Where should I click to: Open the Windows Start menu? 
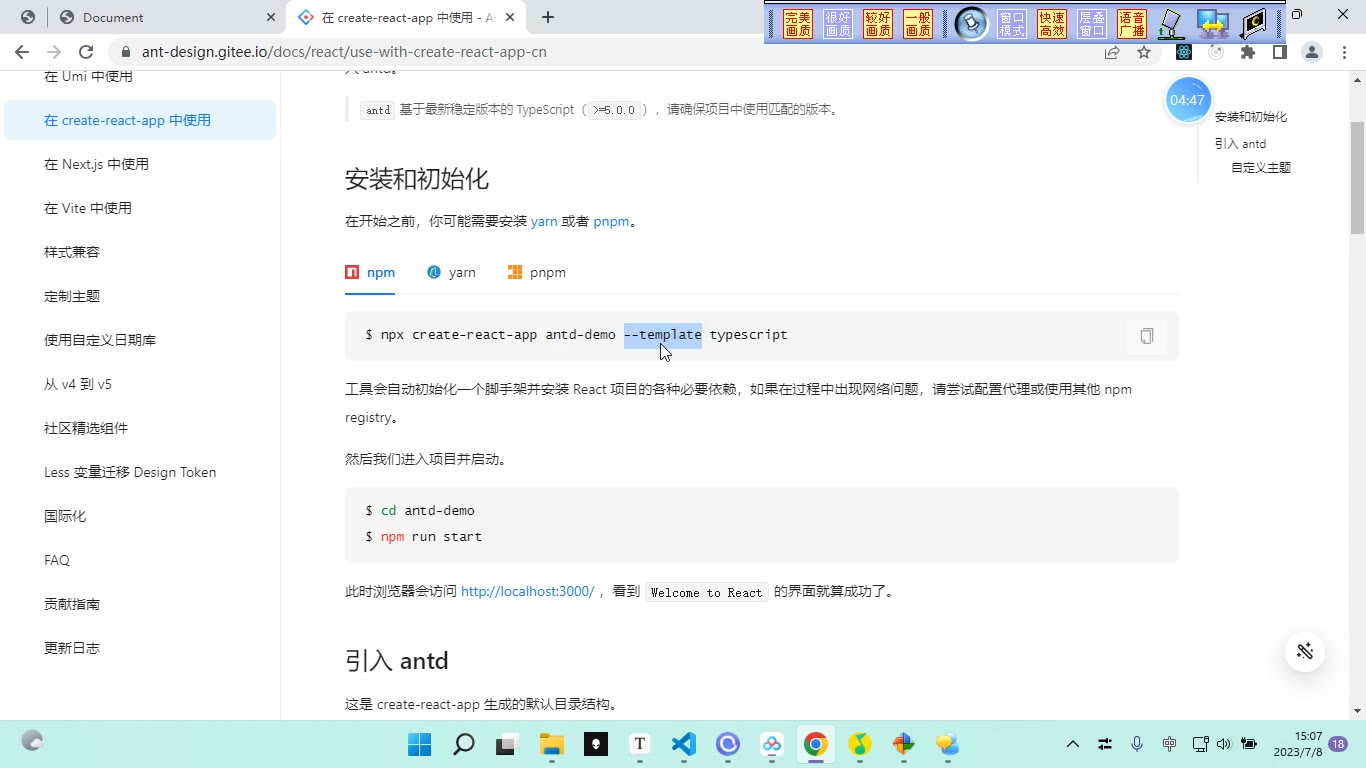click(420, 744)
